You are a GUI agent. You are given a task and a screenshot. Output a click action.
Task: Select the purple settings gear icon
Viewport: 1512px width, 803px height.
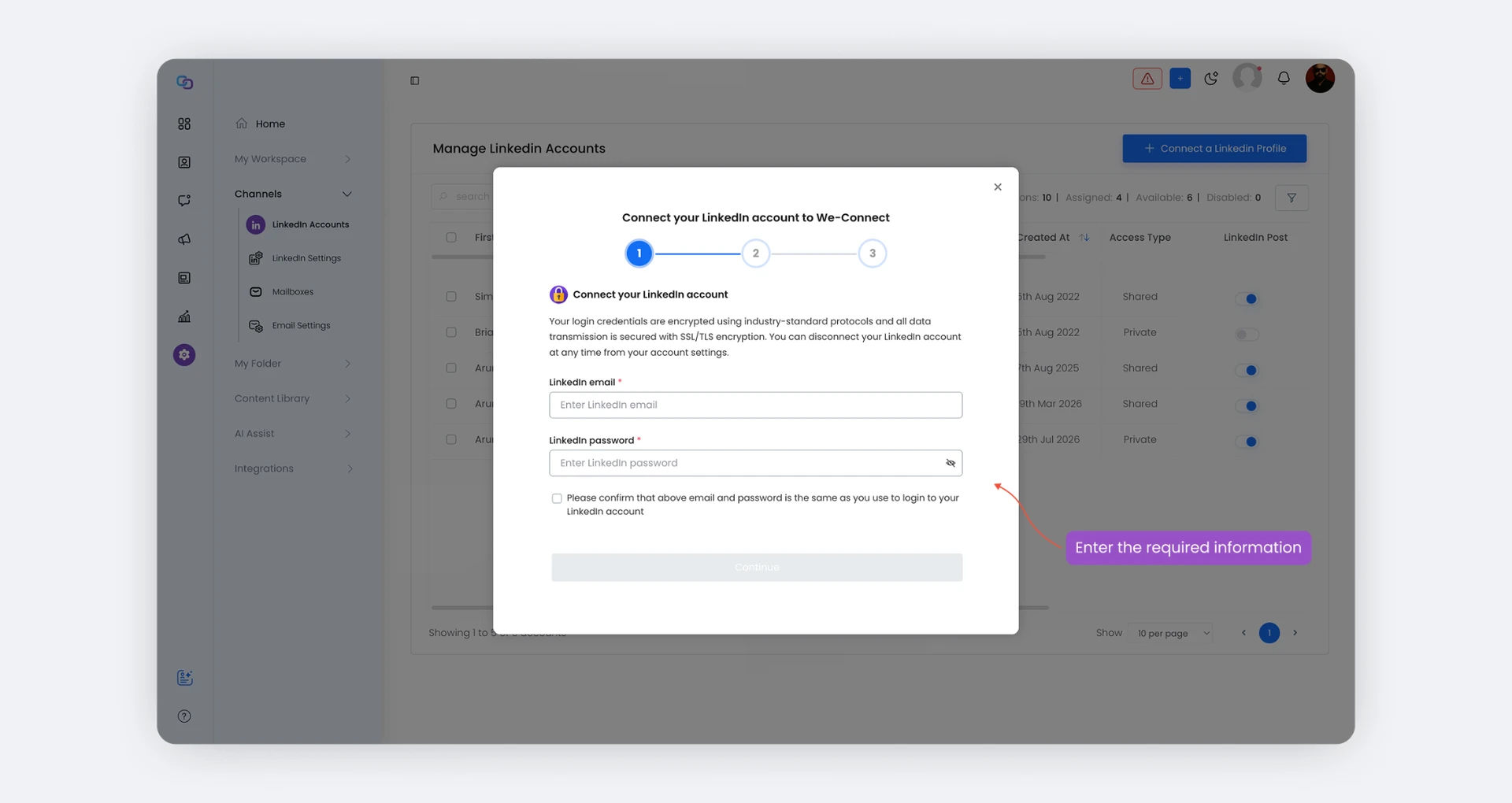point(184,355)
